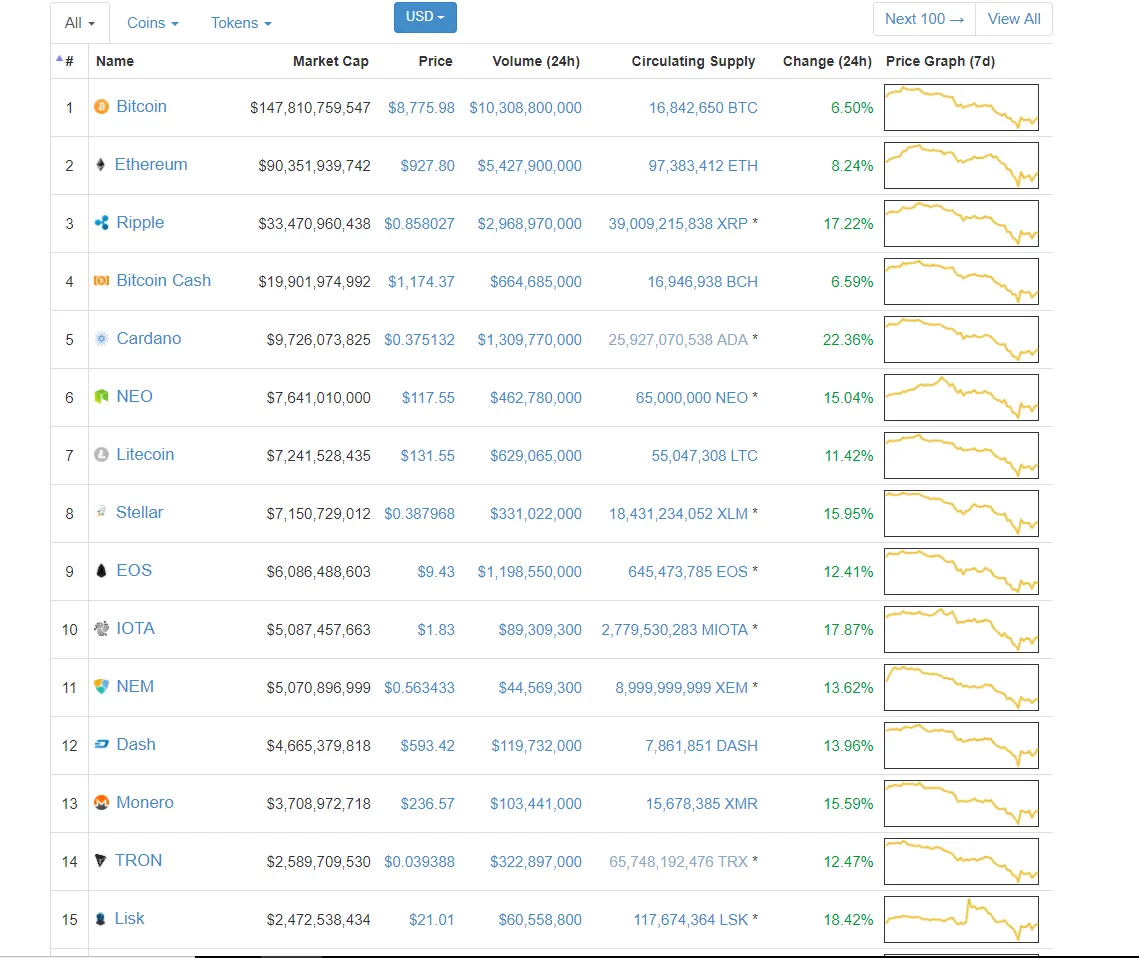
Task: Open the NEO coin page link
Action: click(134, 397)
